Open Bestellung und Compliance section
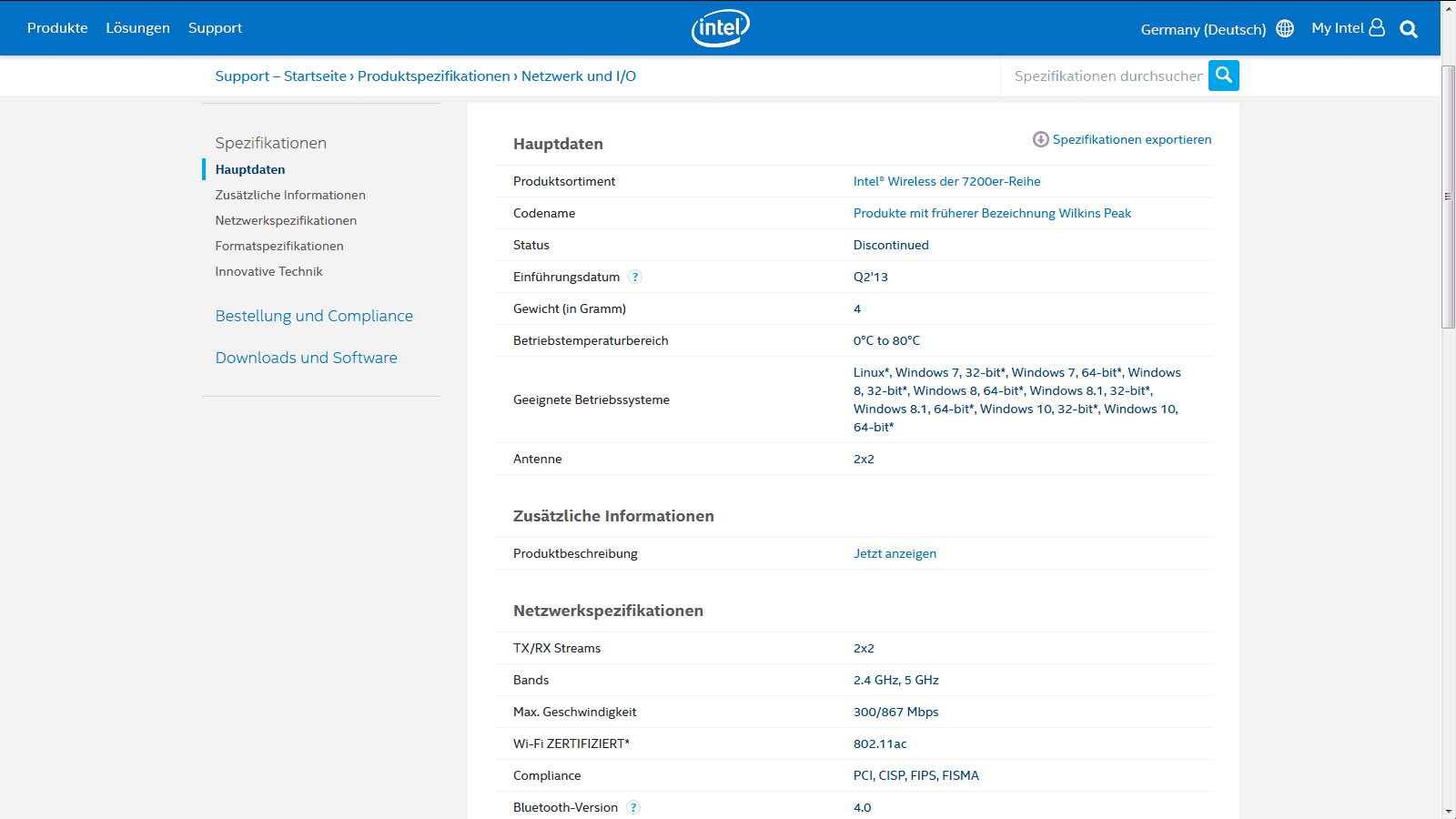 point(314,316)
